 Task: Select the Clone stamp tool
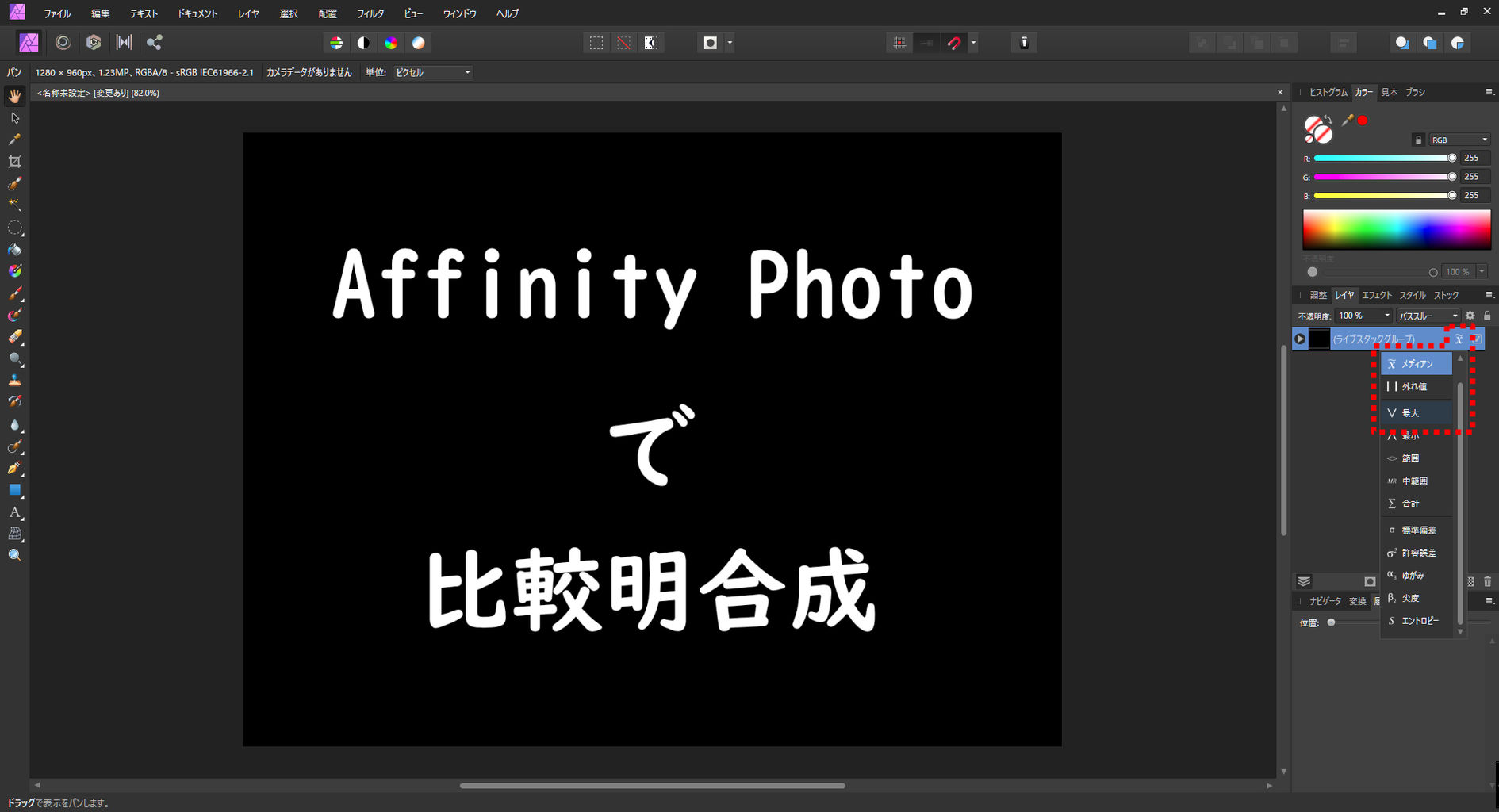point(15,381)
